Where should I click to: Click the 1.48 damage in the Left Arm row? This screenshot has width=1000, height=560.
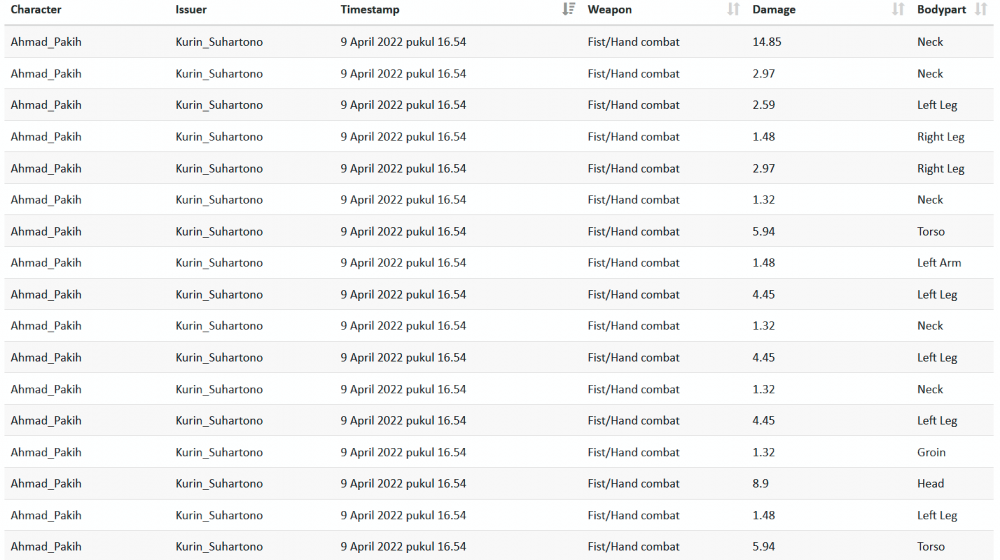pyautogui.click(x=763, y=263)
